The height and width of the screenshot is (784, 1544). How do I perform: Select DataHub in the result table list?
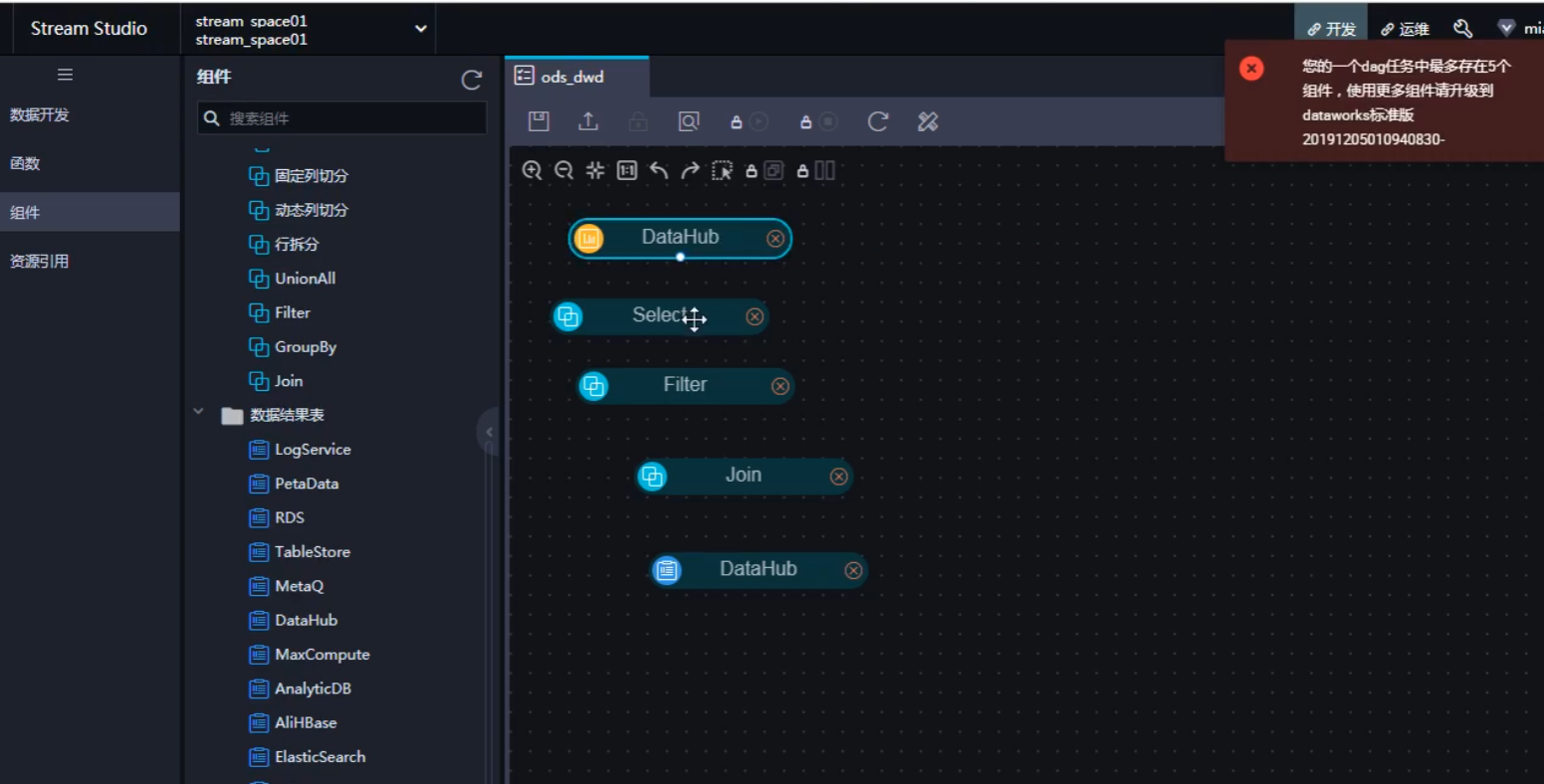[293, 620]
